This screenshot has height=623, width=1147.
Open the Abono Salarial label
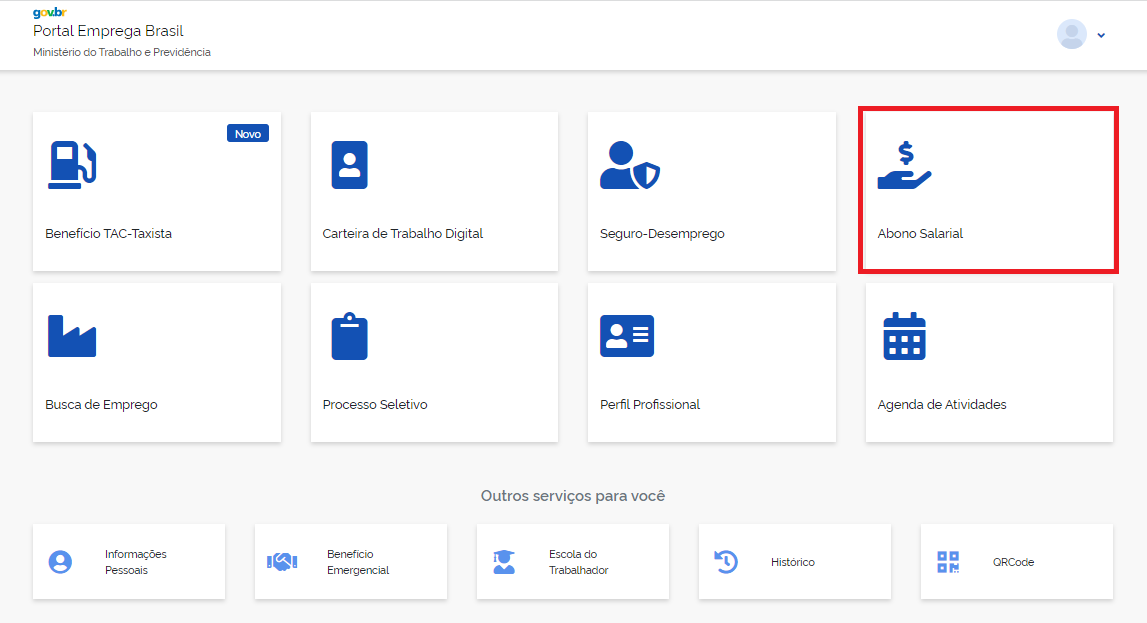920,233
